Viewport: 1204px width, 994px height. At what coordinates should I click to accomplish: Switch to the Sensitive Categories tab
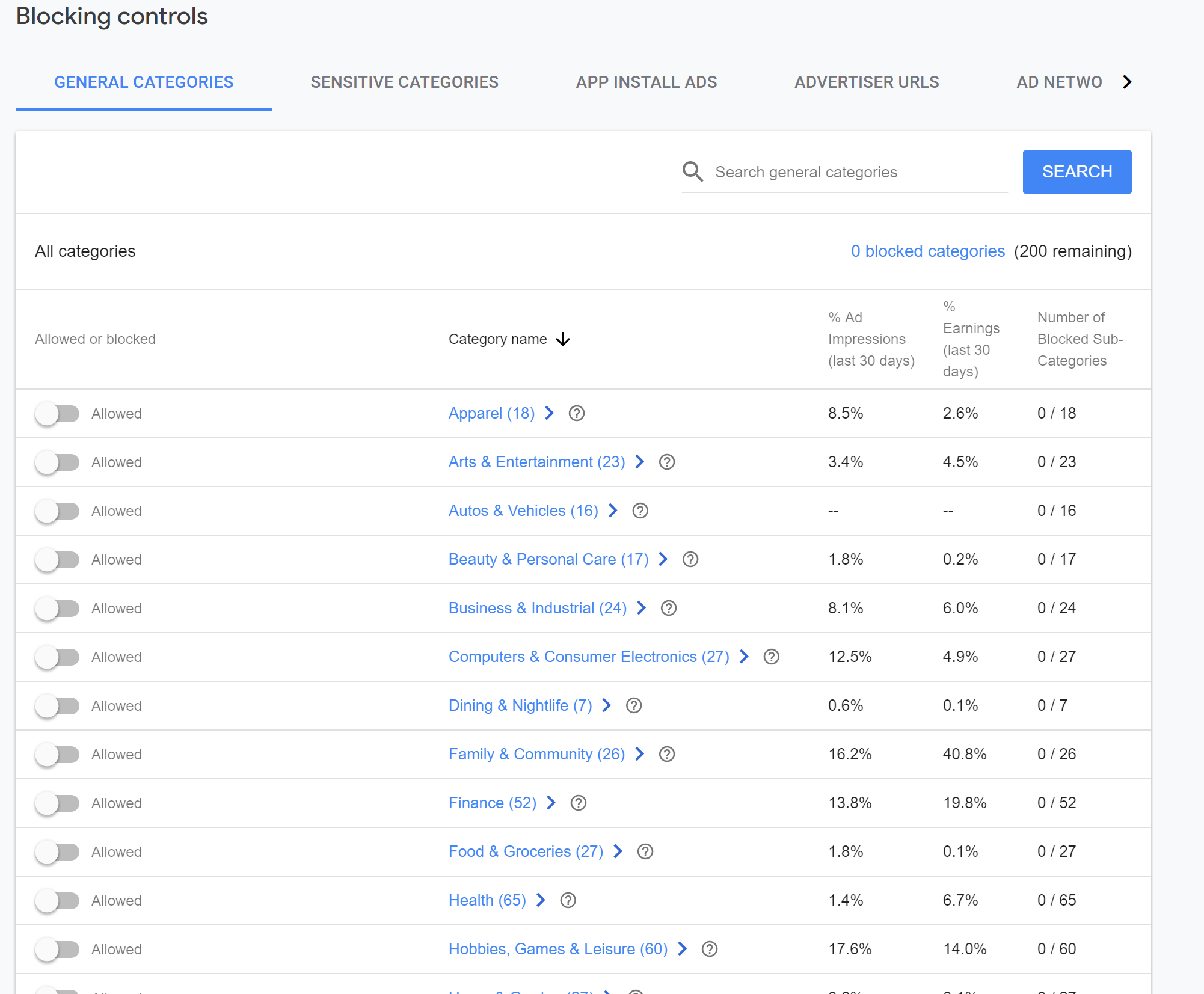404,82
